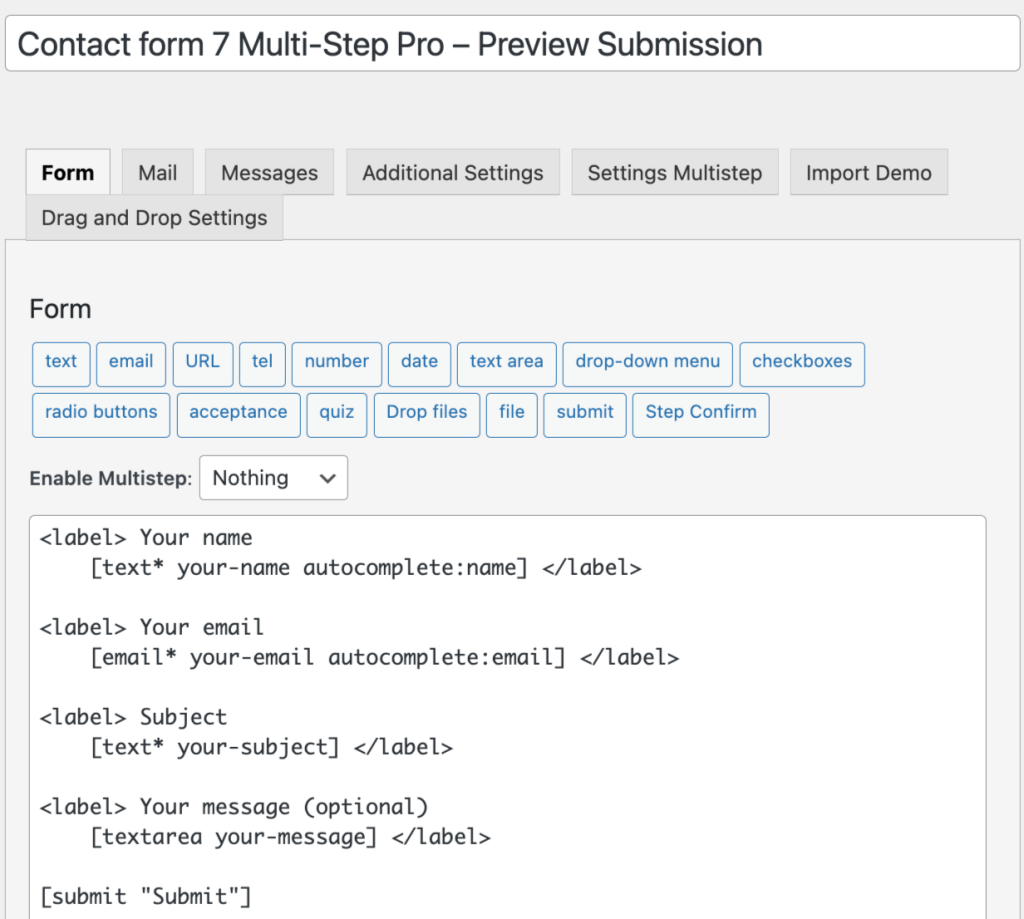Add an acceptance checkbox tag
Screen dimensions: 1024x919
tap(238, 413)
